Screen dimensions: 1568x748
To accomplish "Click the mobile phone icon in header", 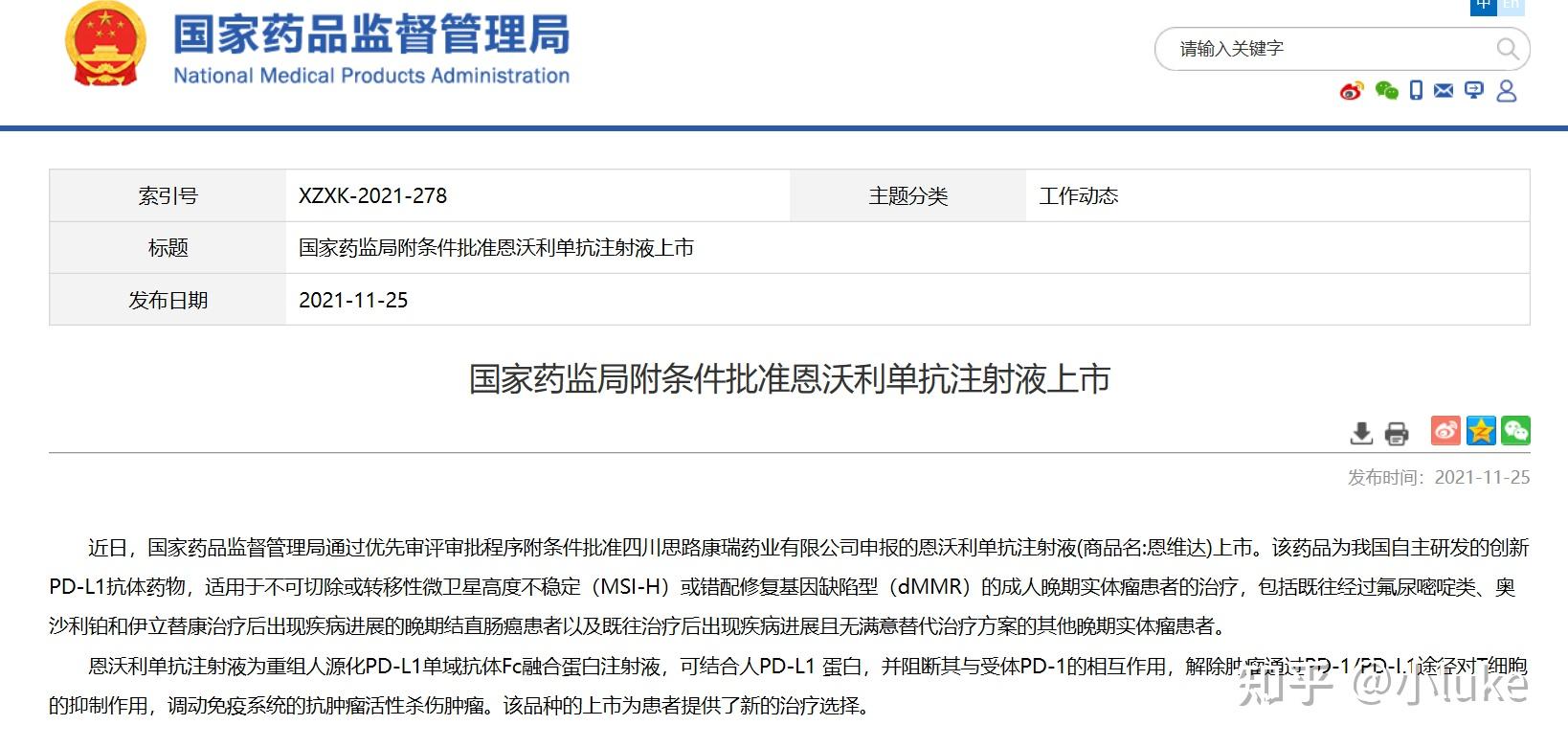I will coord(1416,91).
